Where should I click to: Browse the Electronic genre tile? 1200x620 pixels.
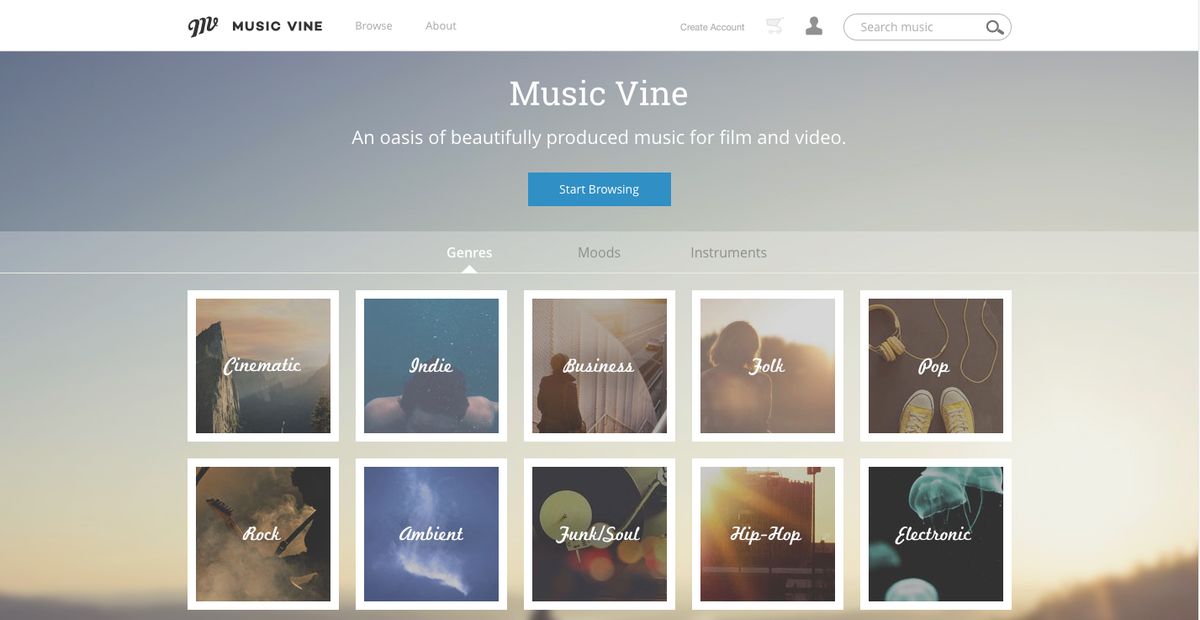(x=934, y=534)
